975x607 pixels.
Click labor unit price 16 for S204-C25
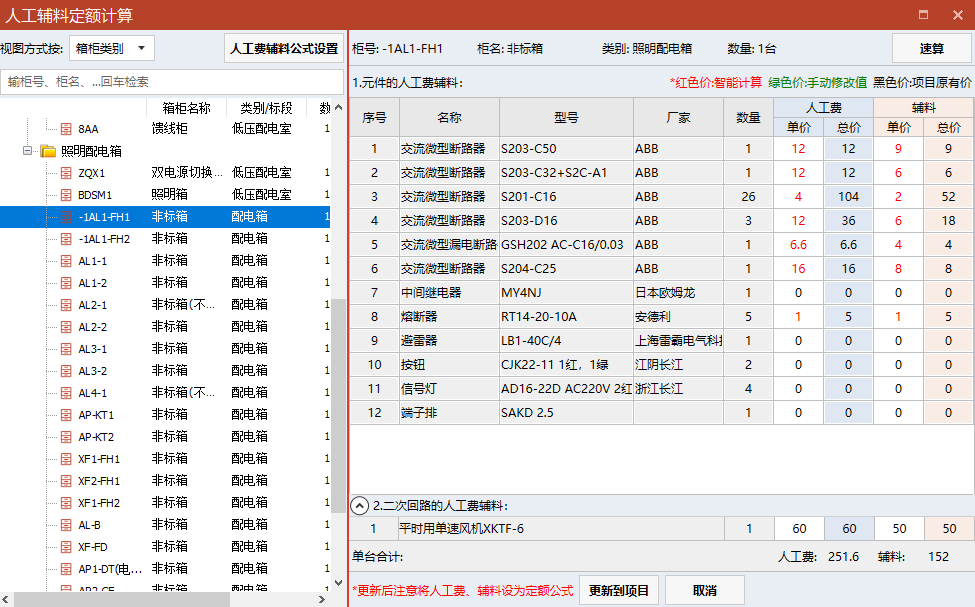(x=798, y=269)
